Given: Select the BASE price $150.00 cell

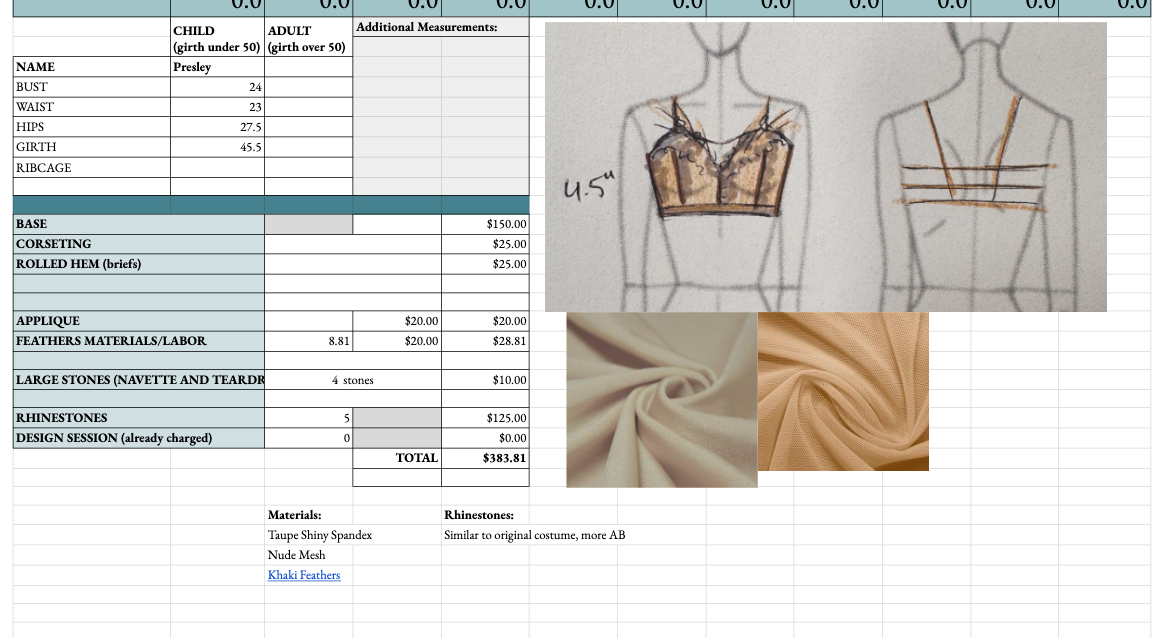Looking at the screenshot, I should point(485,224).
